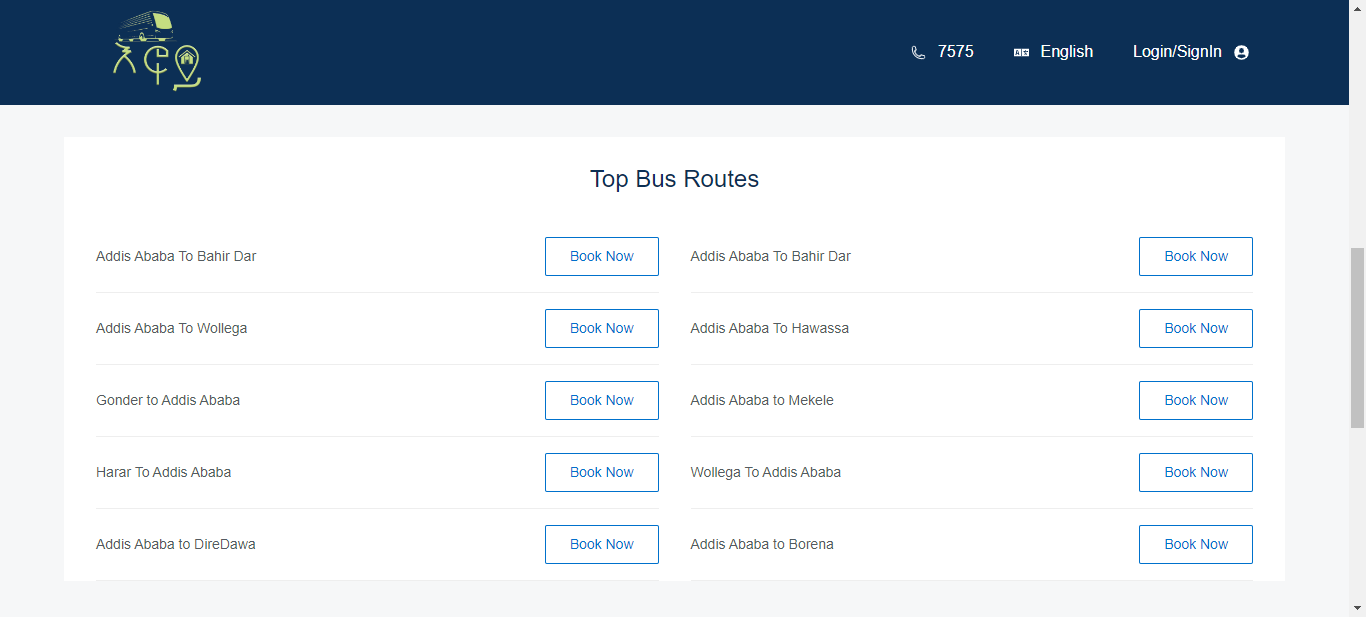Screen dimensions: 1366x617
Task: Book Now for Addis Ababa to Borena
Action: coord(1195,544)
